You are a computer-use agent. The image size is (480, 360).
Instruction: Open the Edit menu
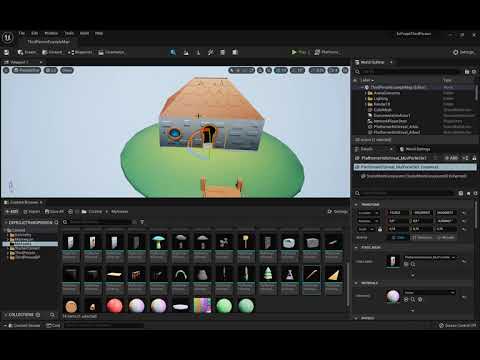tap(34, 33)
